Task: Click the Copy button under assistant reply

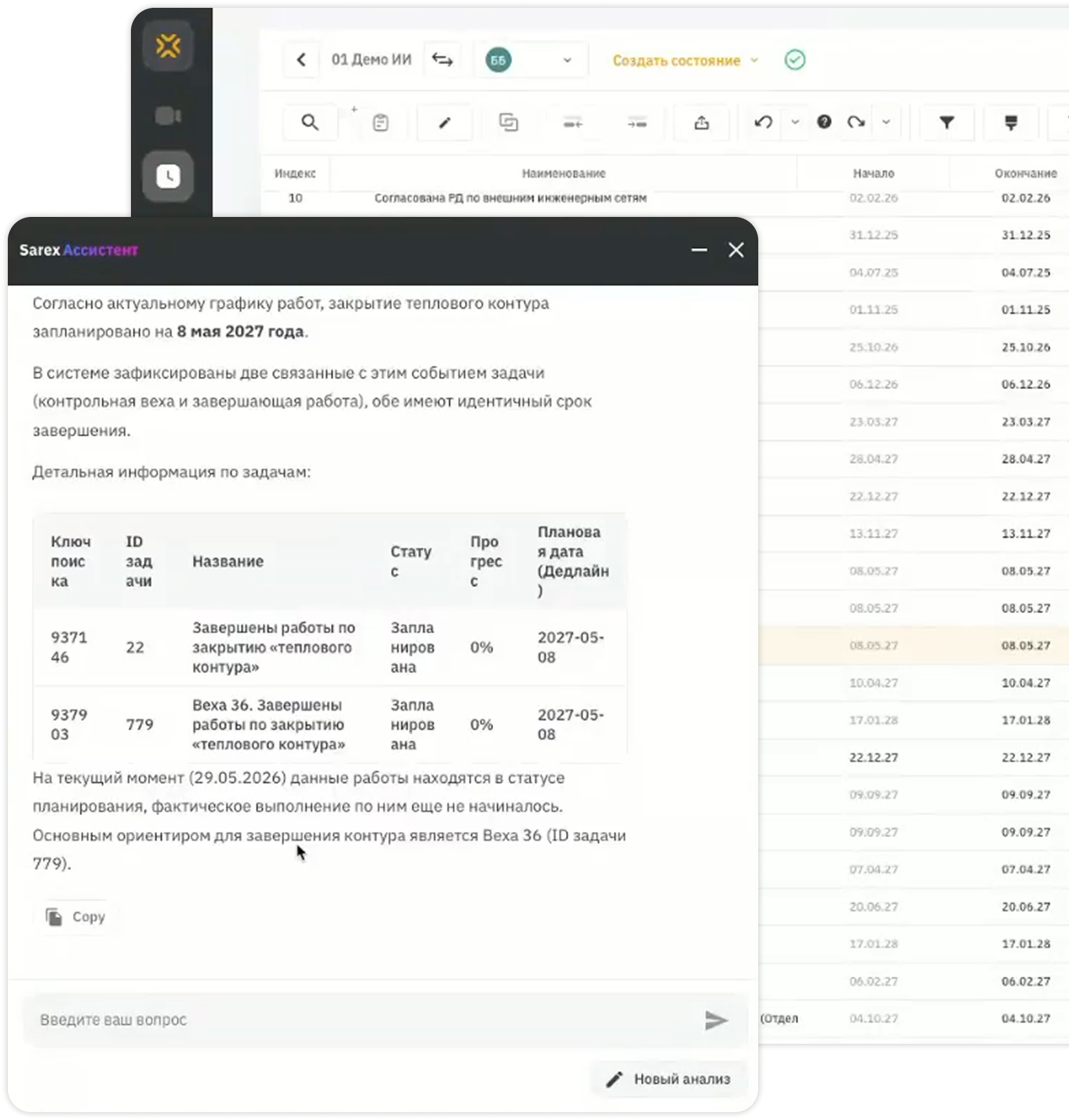Action: pyautogui.click(x=76, y=917)
